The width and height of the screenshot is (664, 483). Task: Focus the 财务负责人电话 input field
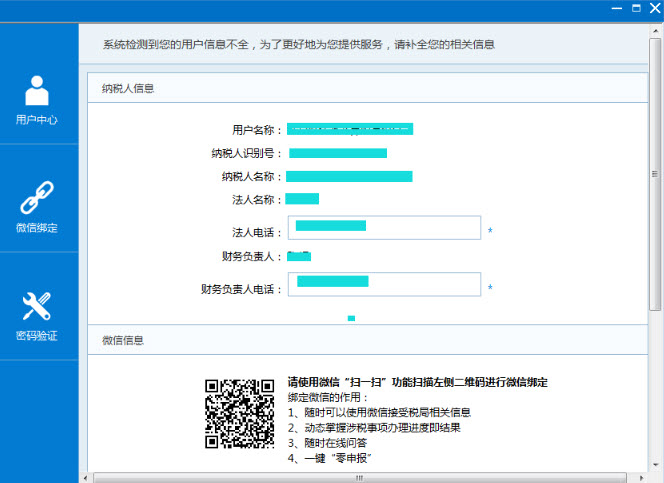click(385, 284)
